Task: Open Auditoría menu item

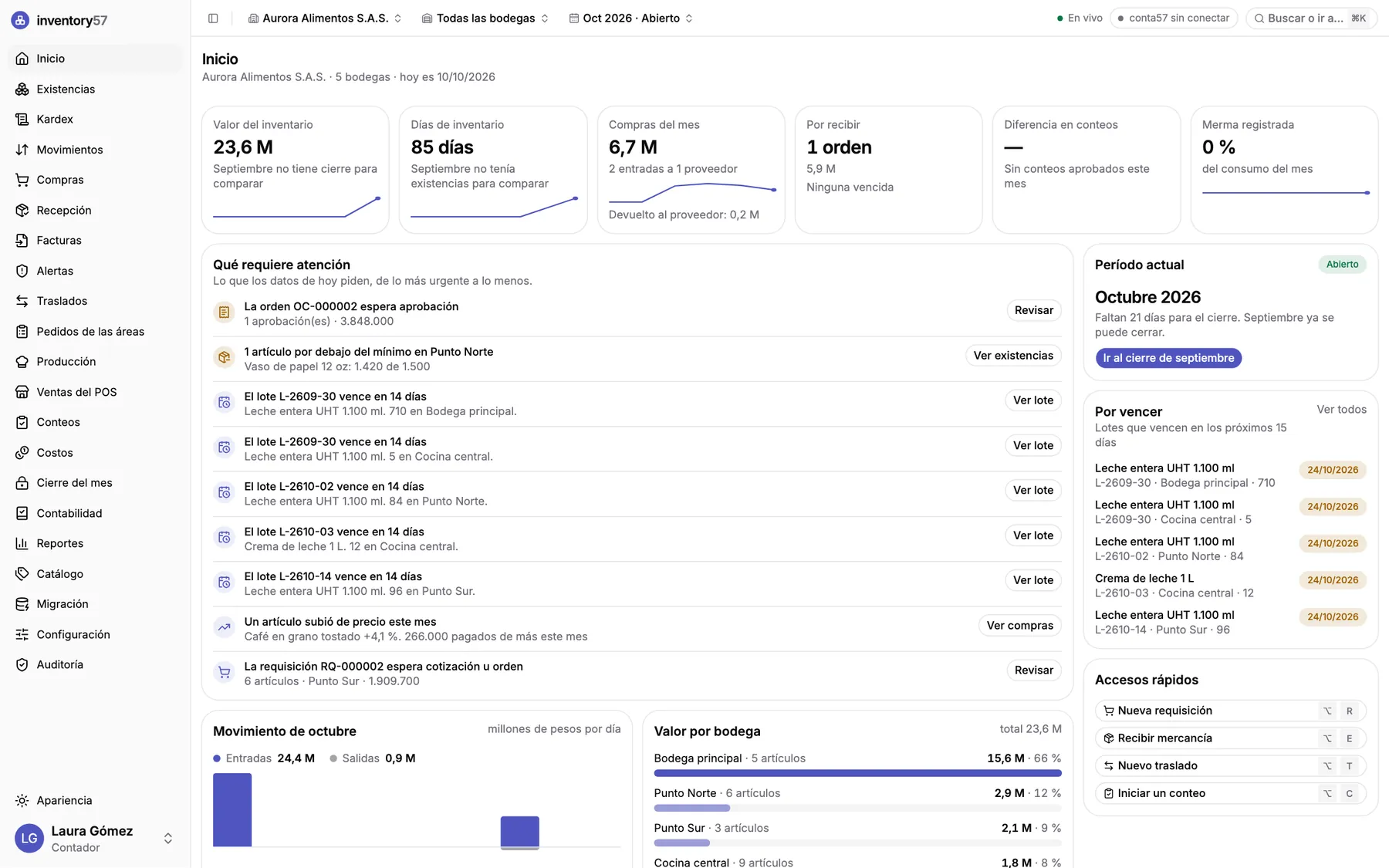Action: 95,664
